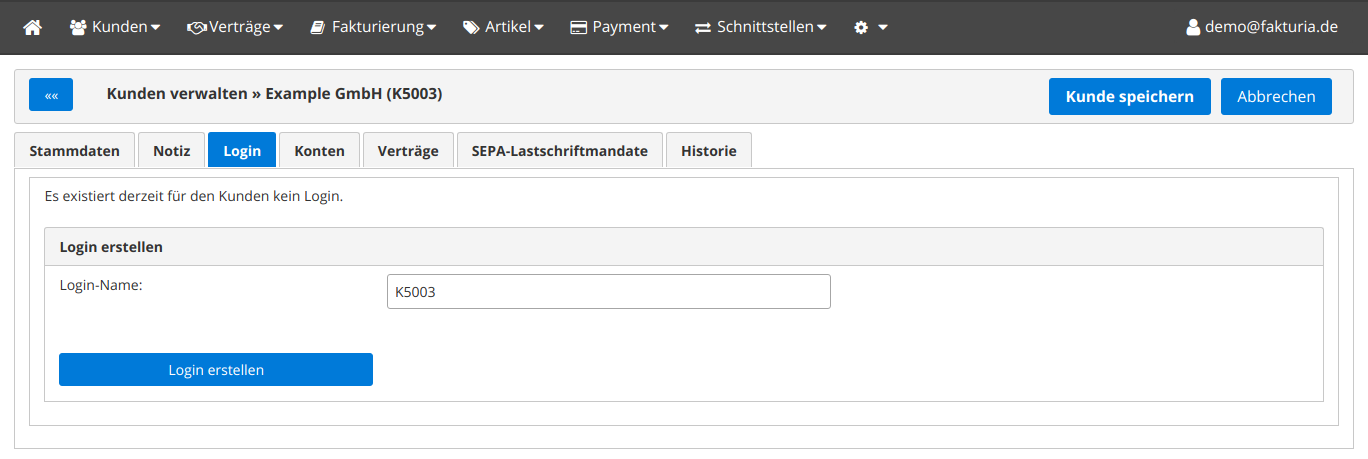Open the Schnittstellen dropdown menu
This screenshot has width=1368, height=459.
pyautogui.click(x=771, y=27)
